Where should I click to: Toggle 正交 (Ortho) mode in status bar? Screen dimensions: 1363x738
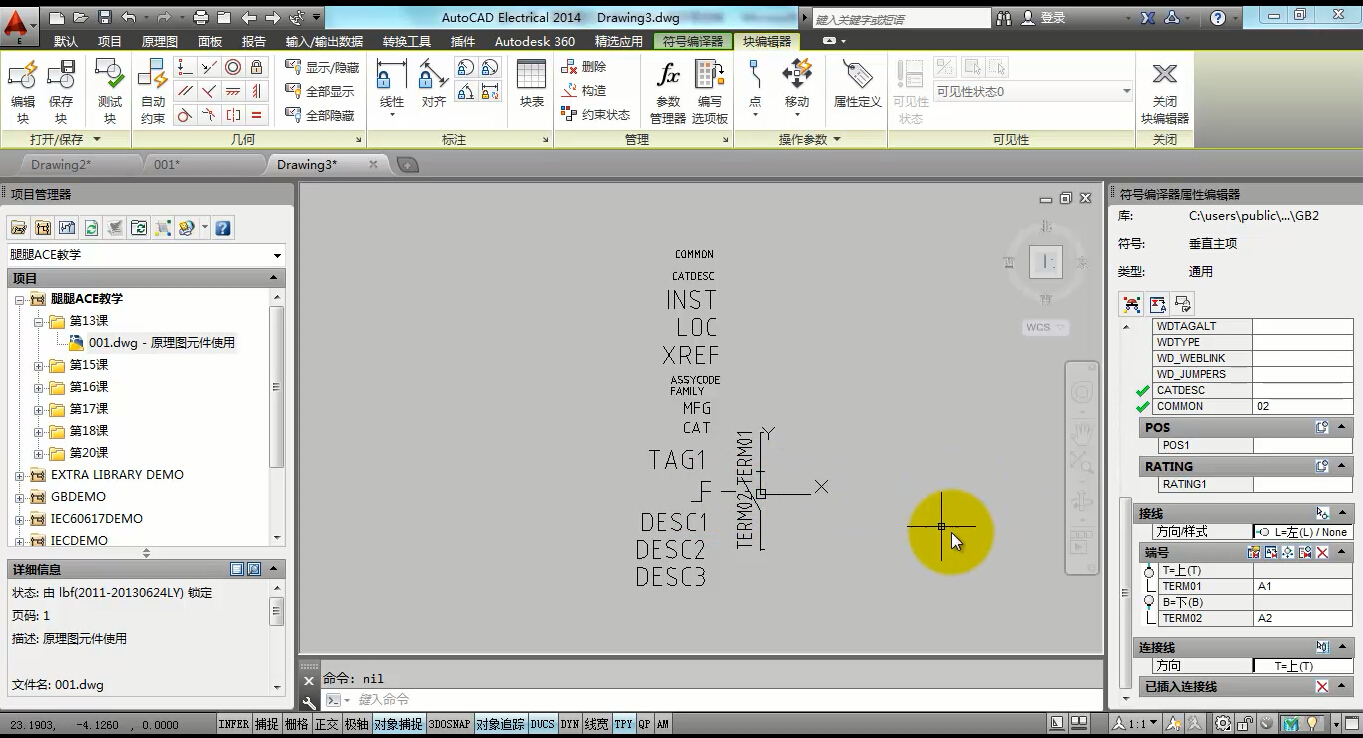[326, 724]
